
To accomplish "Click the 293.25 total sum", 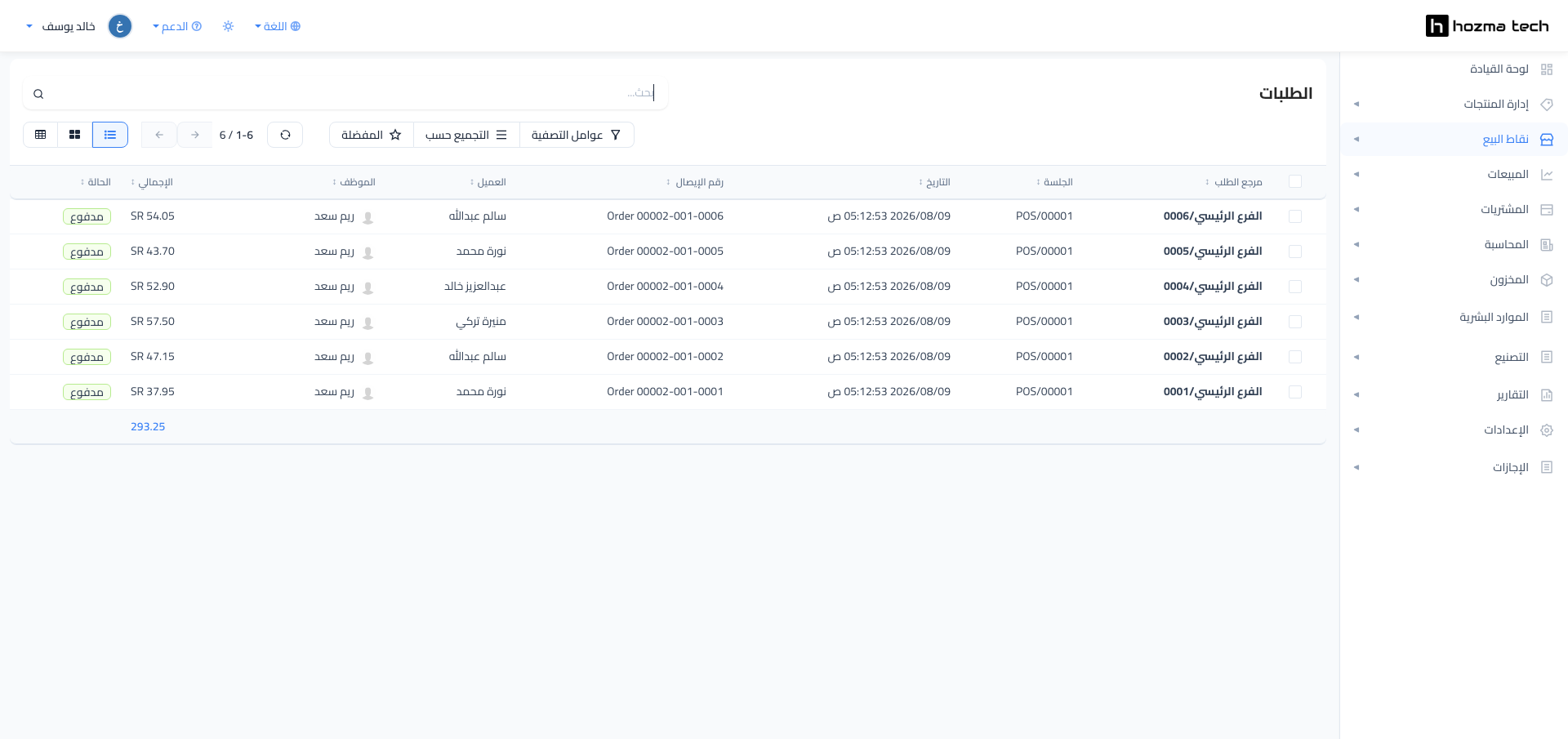I will (x=148, y=427).
